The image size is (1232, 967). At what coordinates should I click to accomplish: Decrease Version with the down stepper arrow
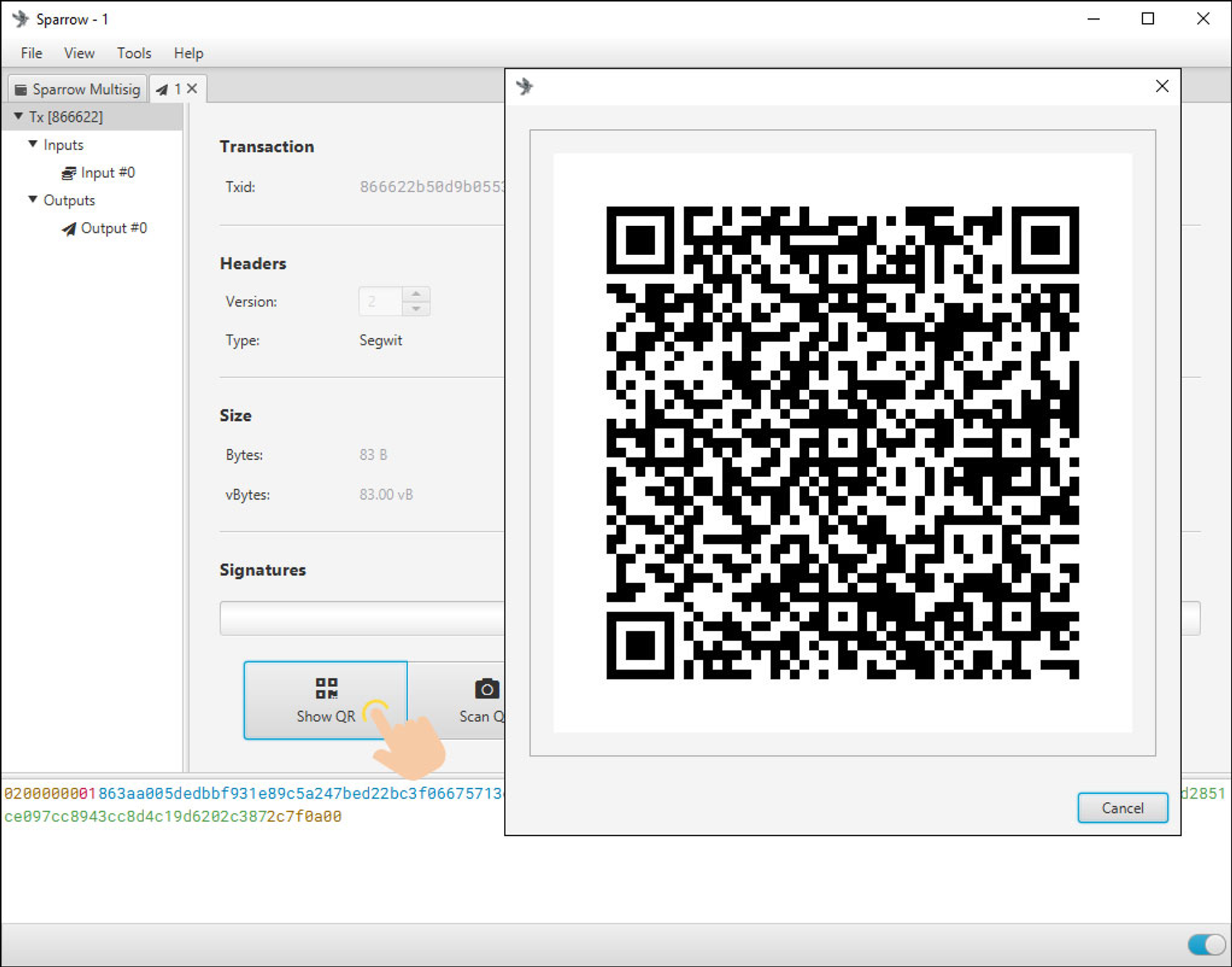pos(416,308)
